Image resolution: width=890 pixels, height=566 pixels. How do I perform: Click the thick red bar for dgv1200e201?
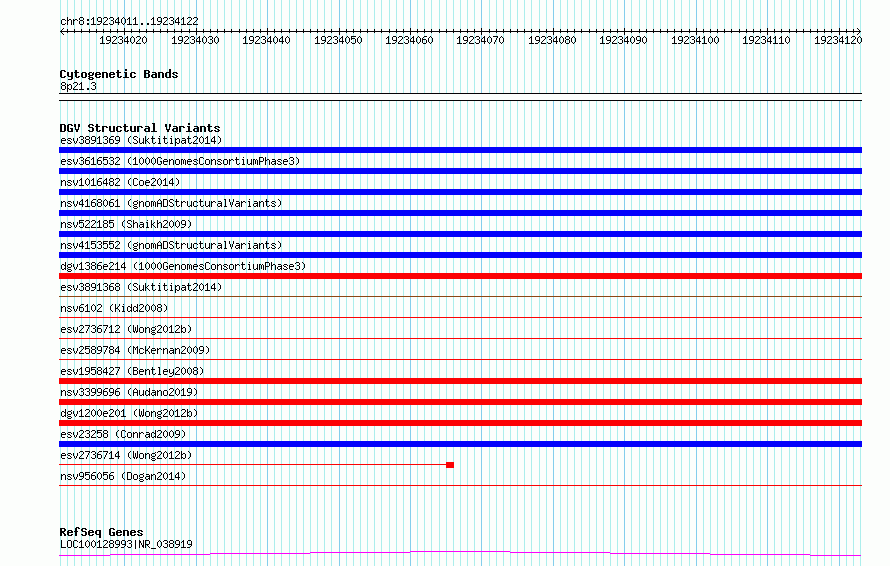coord(460,423)
